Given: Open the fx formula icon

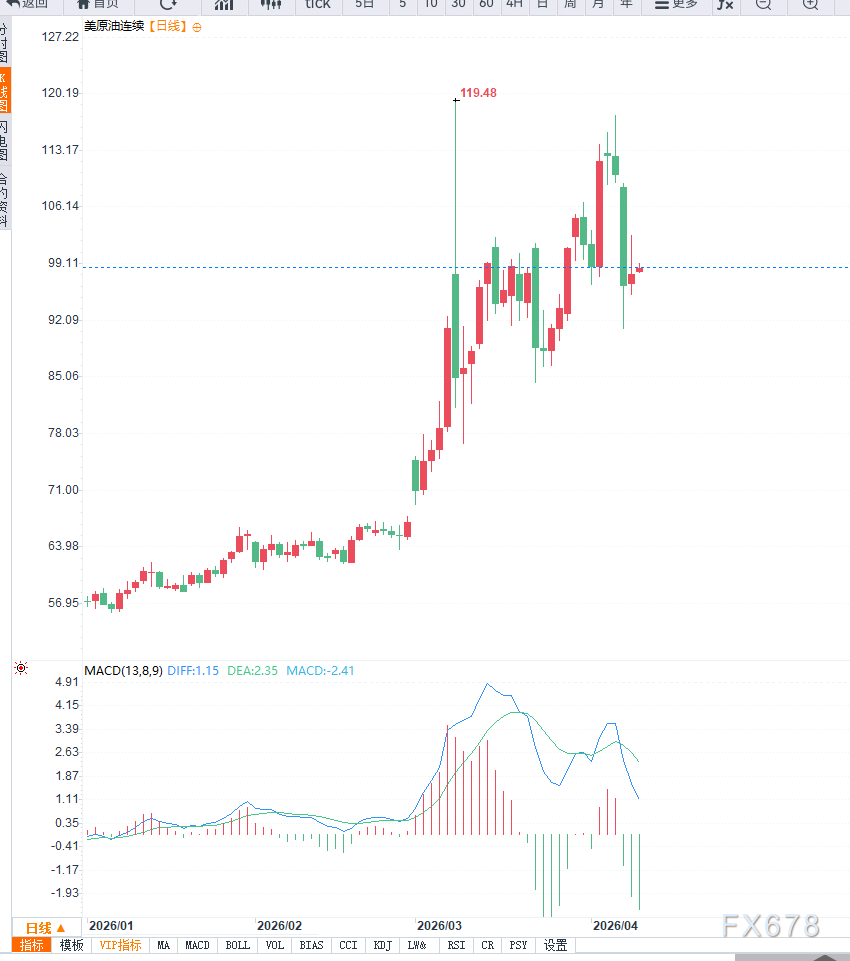Looking at the screenshot, I should [x=724, y=4].
